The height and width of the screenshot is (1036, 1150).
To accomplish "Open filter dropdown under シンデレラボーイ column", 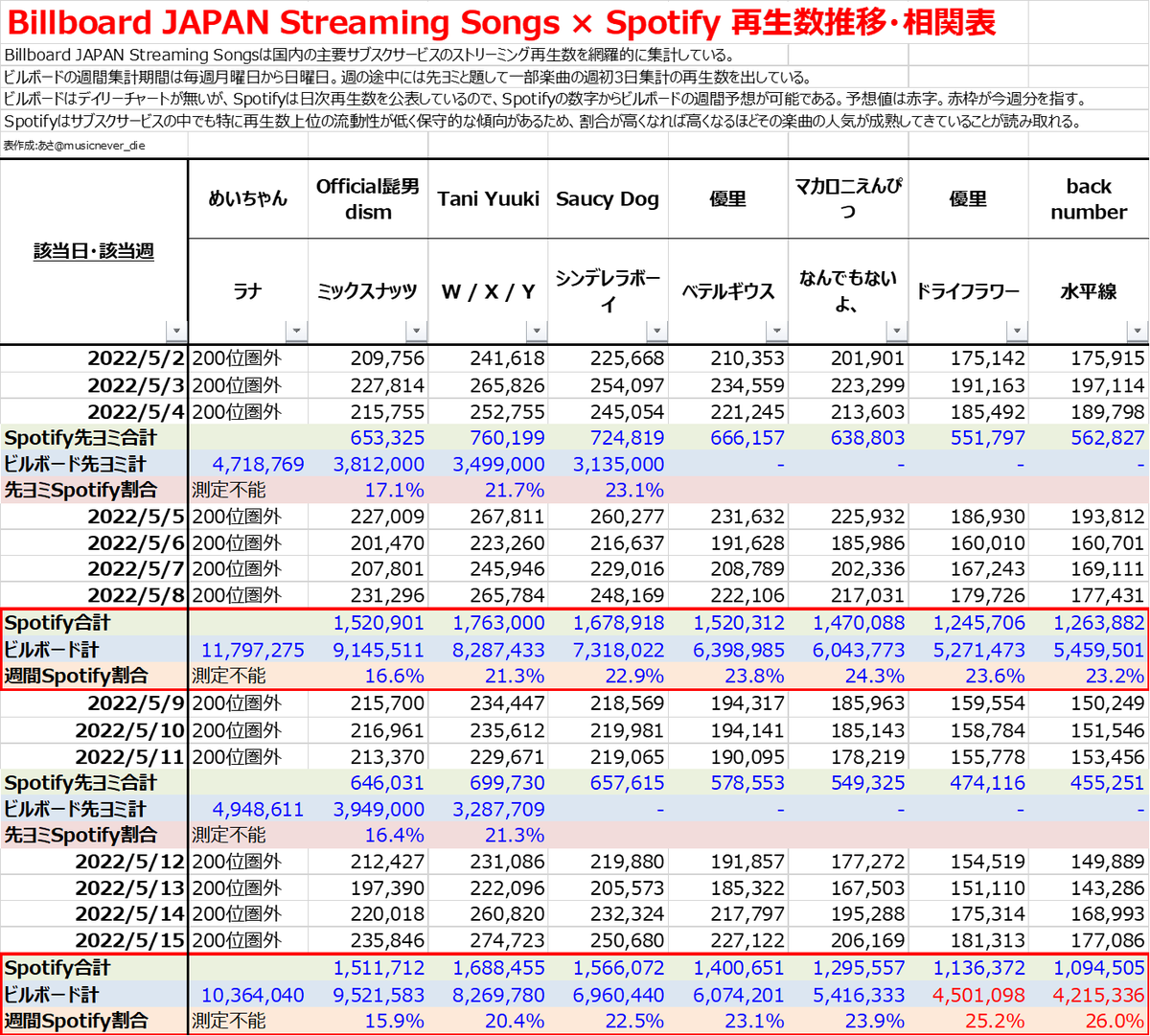I will pyautogui.click(x=656, y=332).
